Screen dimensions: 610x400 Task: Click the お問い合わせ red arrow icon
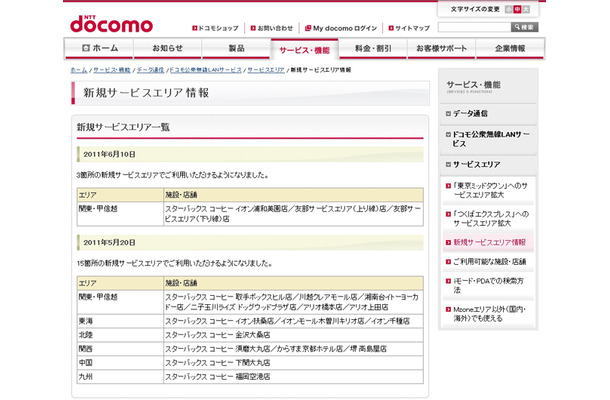[x=253, y=28]
